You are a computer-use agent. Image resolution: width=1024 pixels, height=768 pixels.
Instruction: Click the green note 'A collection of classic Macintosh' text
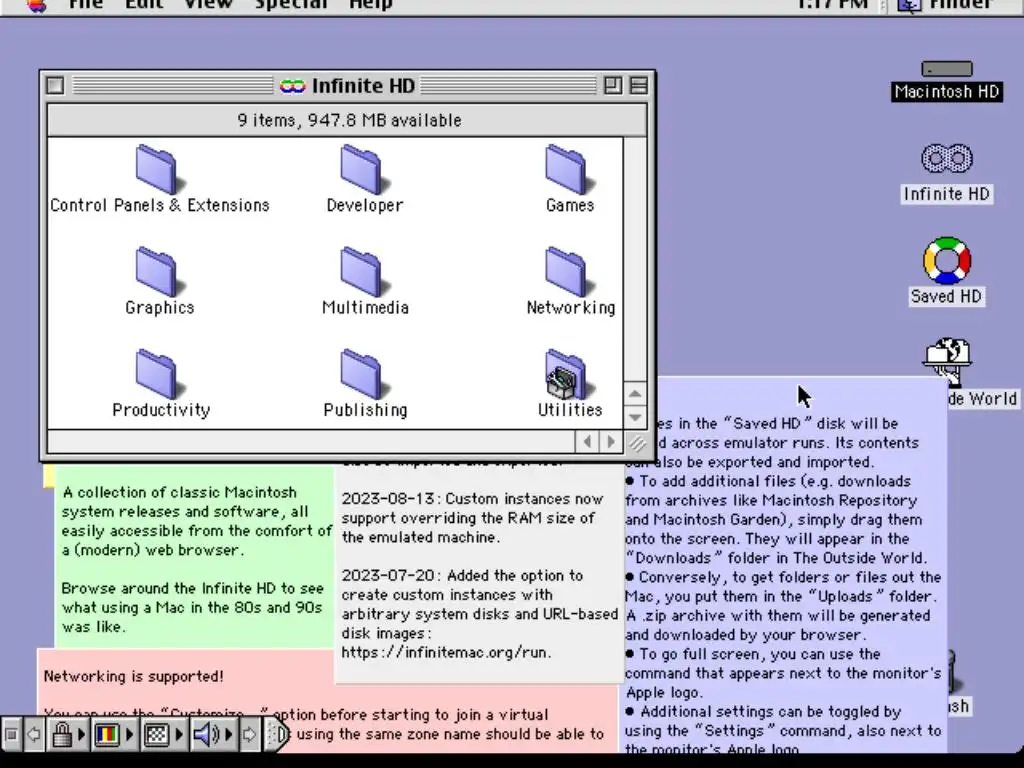[197, 521]
